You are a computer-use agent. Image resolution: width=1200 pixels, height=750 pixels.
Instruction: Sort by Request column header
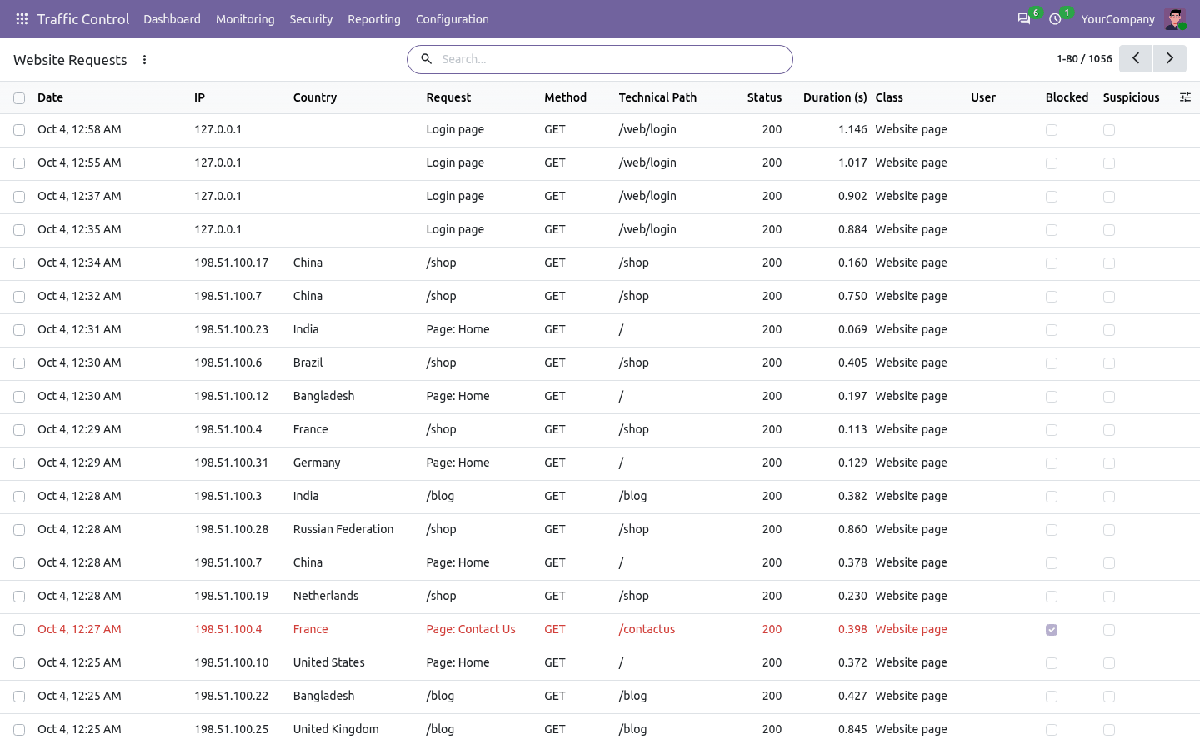[x=448, y=98]
